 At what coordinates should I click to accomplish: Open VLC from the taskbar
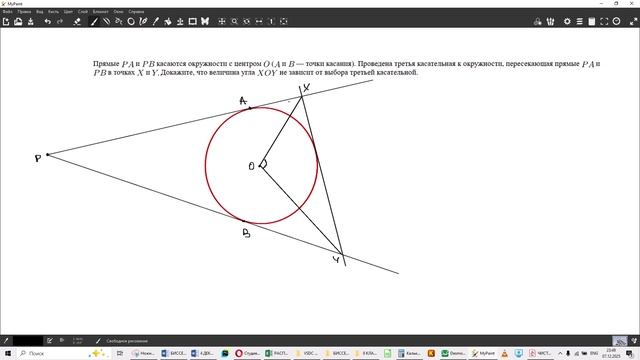[505, 353]
